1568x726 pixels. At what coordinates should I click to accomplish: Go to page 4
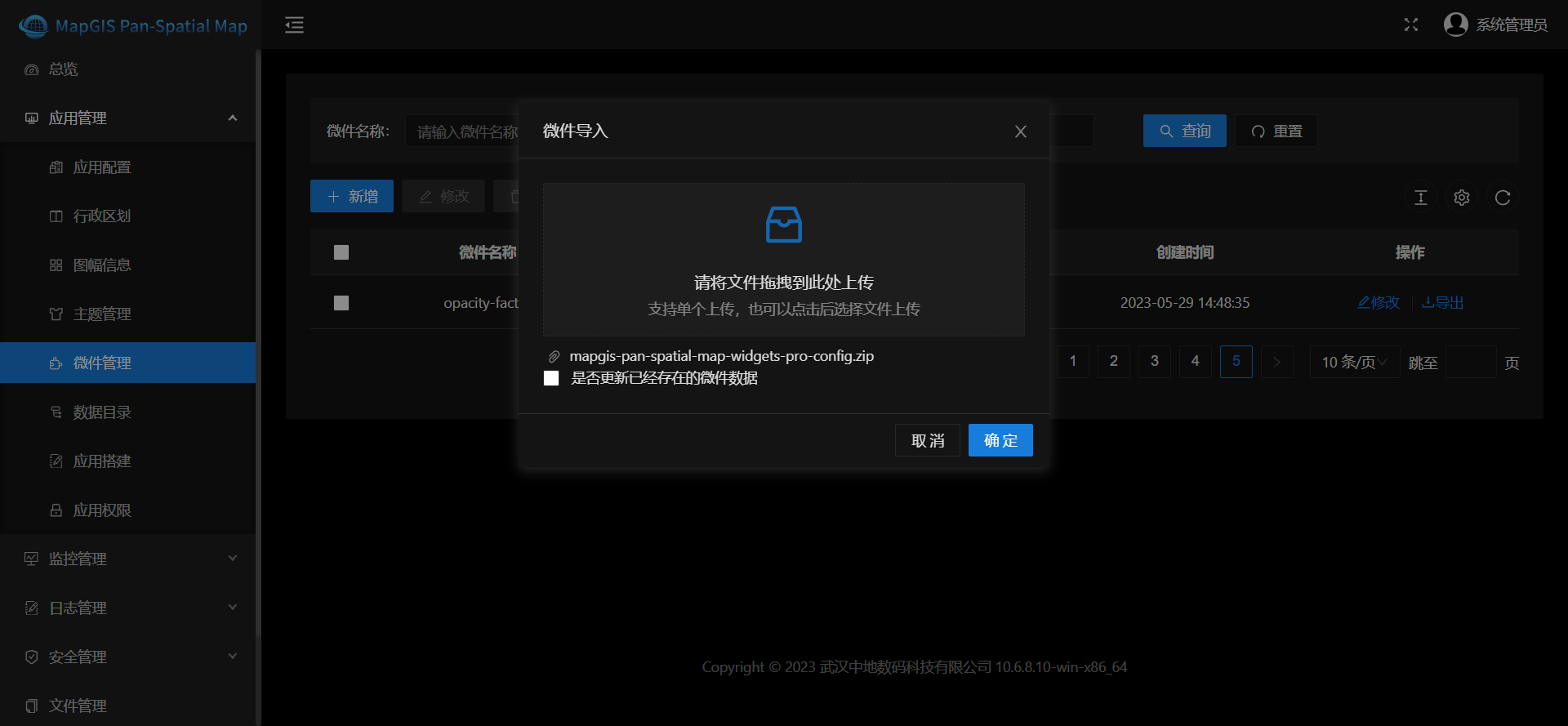[1196, 362]
